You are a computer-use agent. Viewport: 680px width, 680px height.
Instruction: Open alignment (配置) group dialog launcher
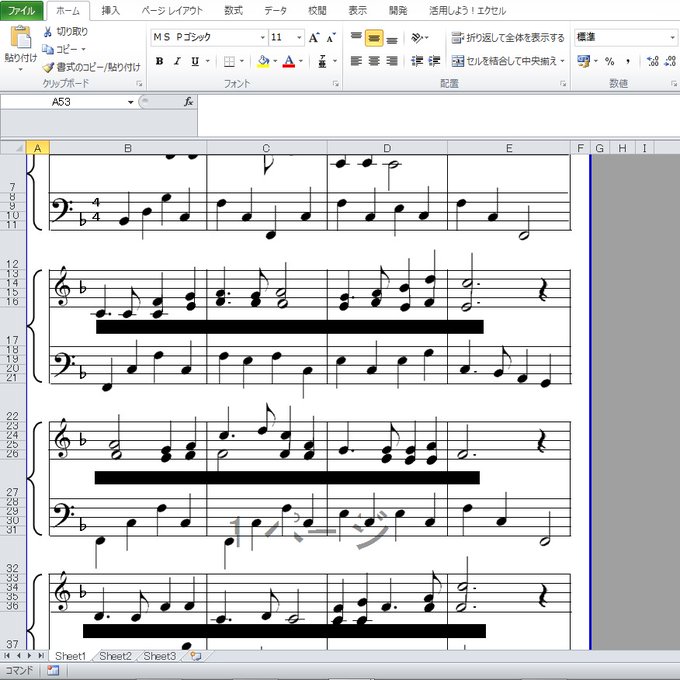click(x=563, y=84)
